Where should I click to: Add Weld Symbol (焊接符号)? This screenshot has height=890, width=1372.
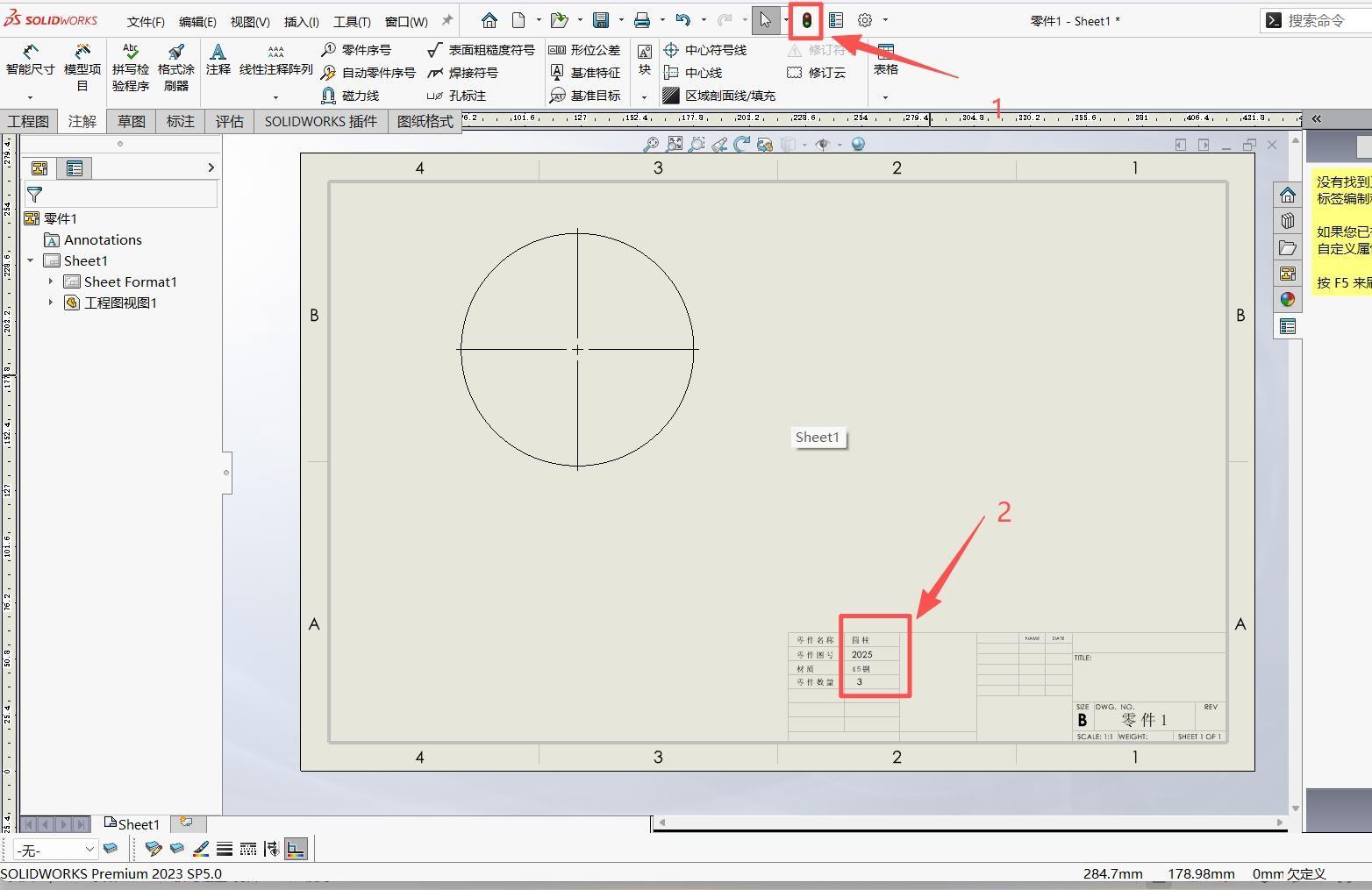462,73
